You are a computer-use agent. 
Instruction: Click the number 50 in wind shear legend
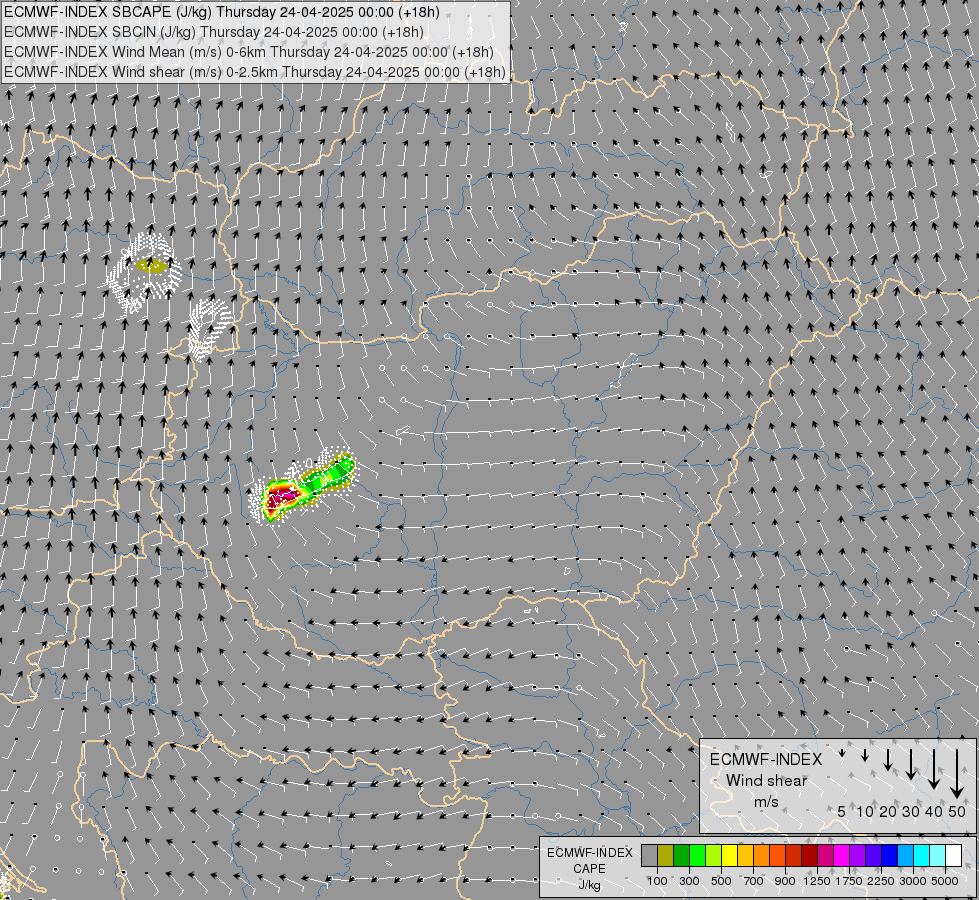pos(957,811)
